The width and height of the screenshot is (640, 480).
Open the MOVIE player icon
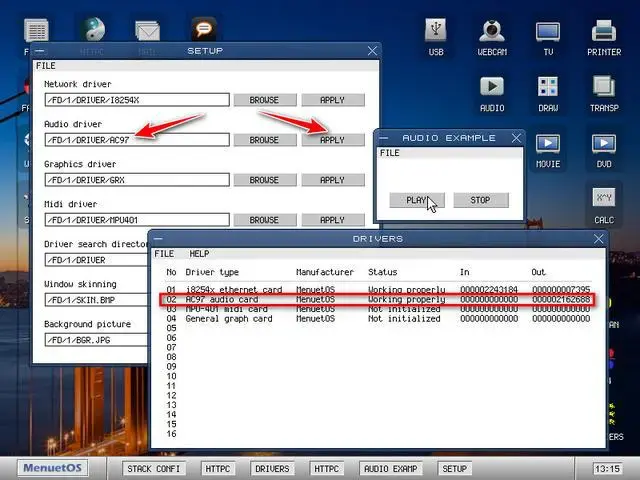tap(547, 145)
